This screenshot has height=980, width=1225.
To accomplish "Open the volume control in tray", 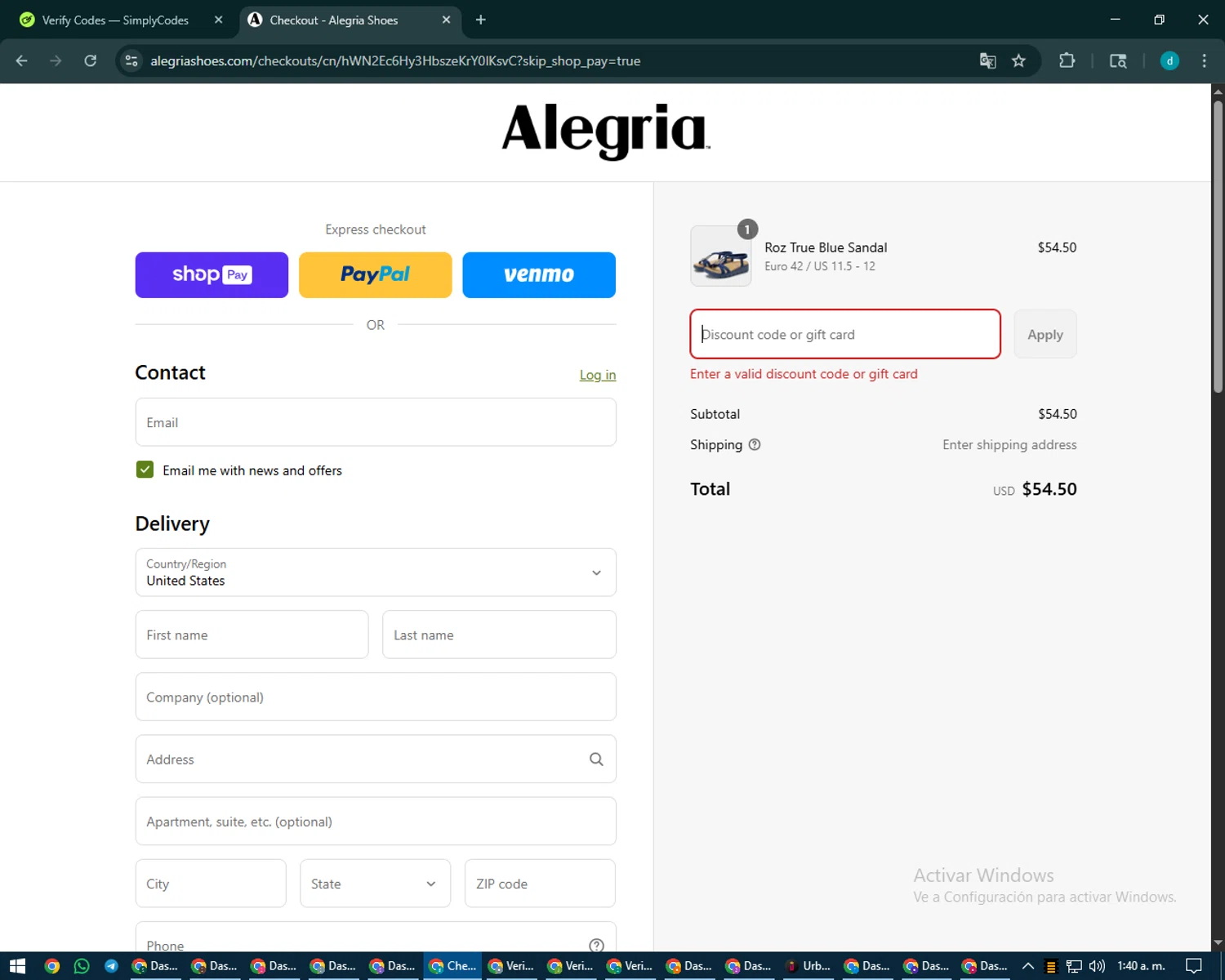I will (x=1097, y=966).
